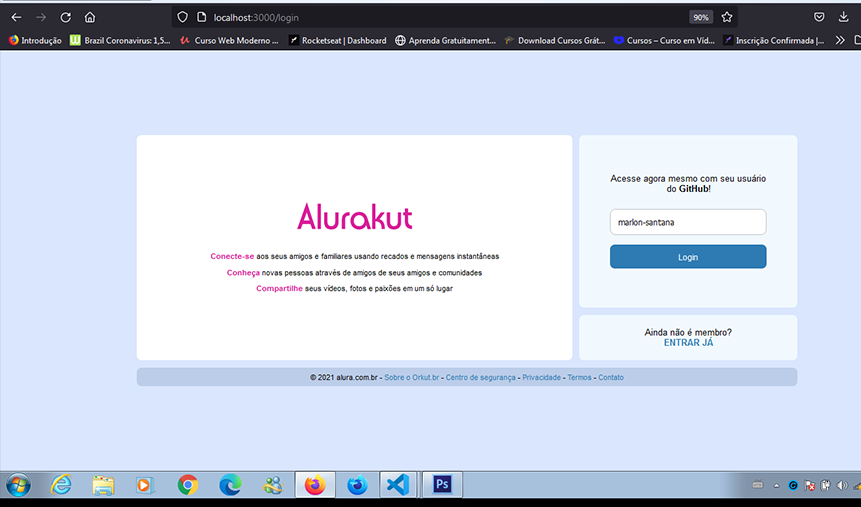Click the flag with red X tray icon
This screenshot has width=861, height=507.
pos(809,486)
